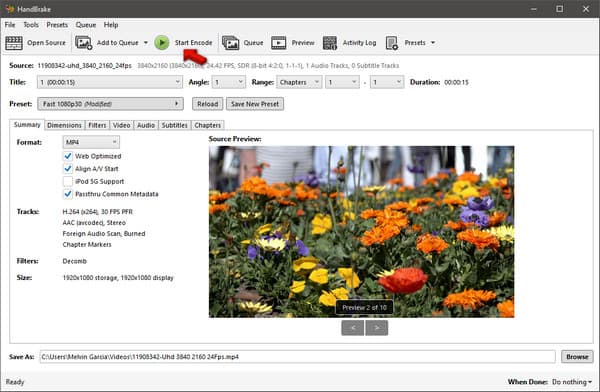The height and width of the screenshot is (392, 600).
Task: Click the Activity Log label
Action: [x=359, y=43]
